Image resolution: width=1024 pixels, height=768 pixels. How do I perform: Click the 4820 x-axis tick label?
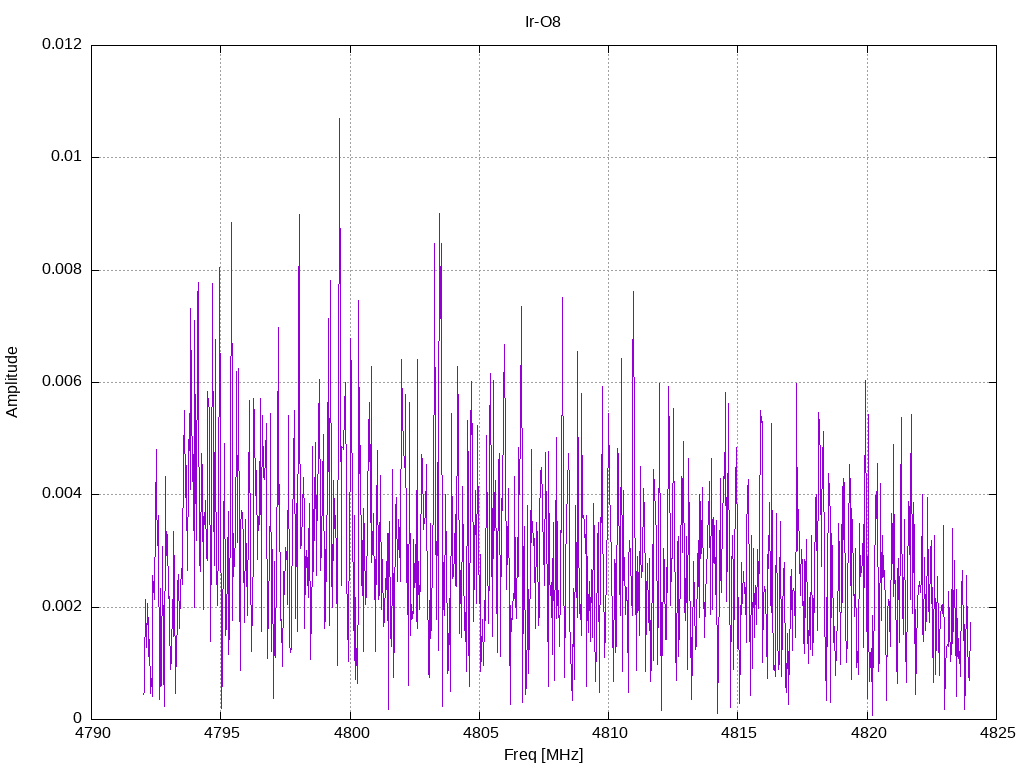[x=868, y=733]
